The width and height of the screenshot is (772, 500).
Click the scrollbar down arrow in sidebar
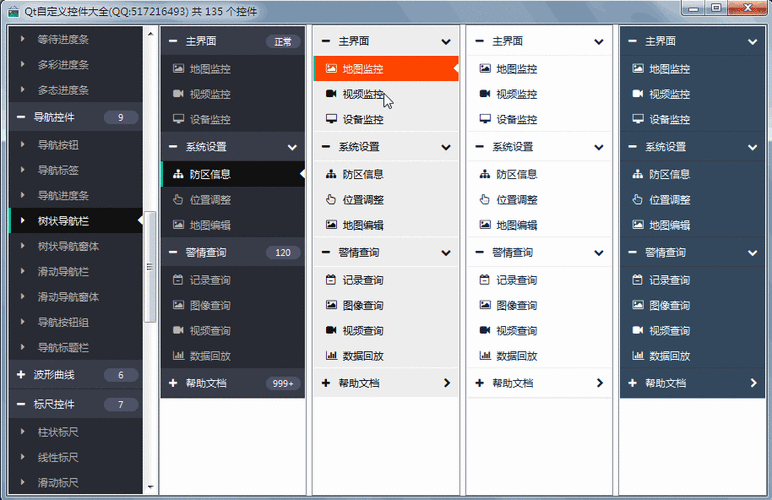point(150,486)
